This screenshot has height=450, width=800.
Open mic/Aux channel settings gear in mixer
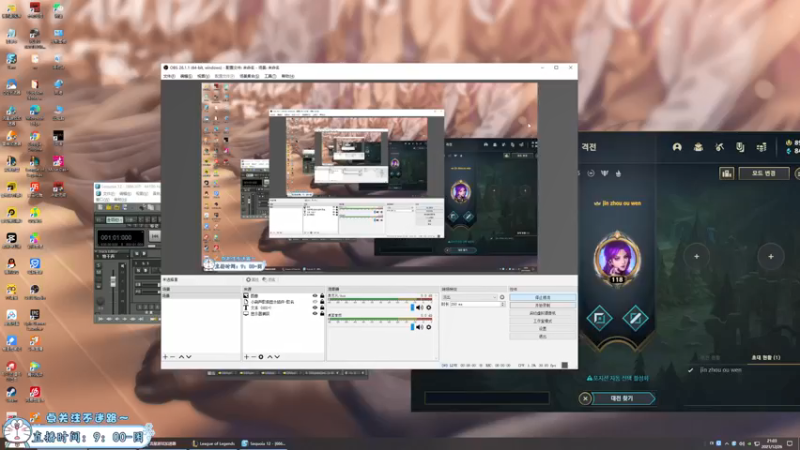tap(429, 308)
